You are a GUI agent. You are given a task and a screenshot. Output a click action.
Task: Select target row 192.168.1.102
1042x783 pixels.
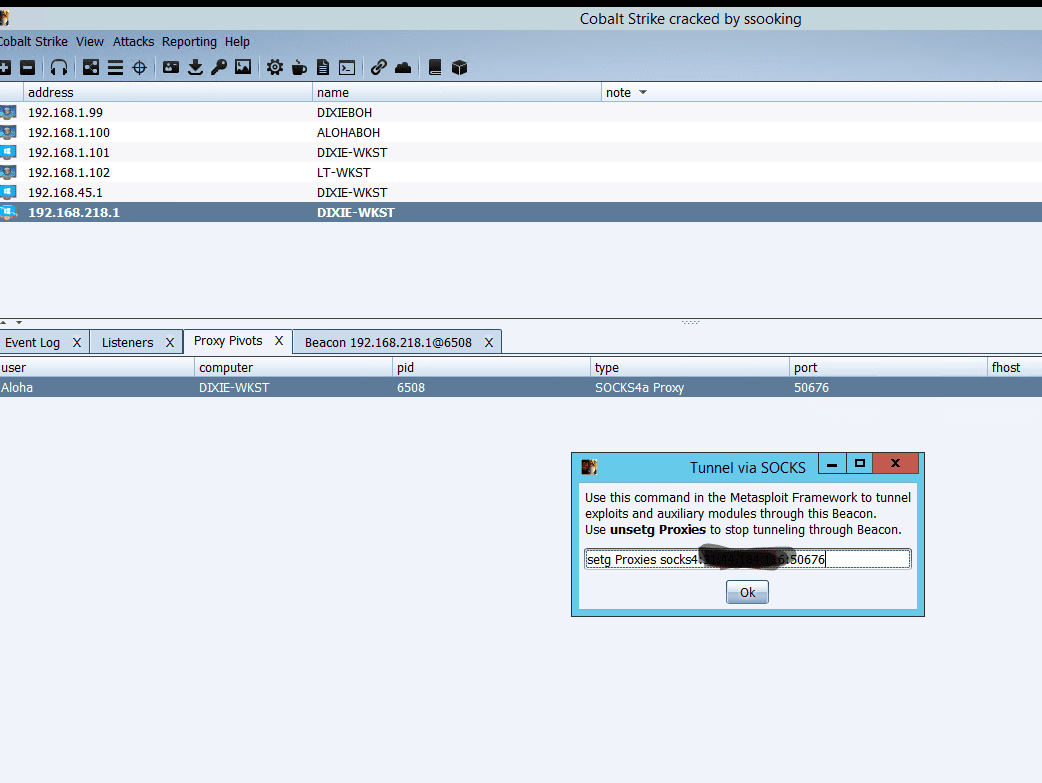[521, 172]
